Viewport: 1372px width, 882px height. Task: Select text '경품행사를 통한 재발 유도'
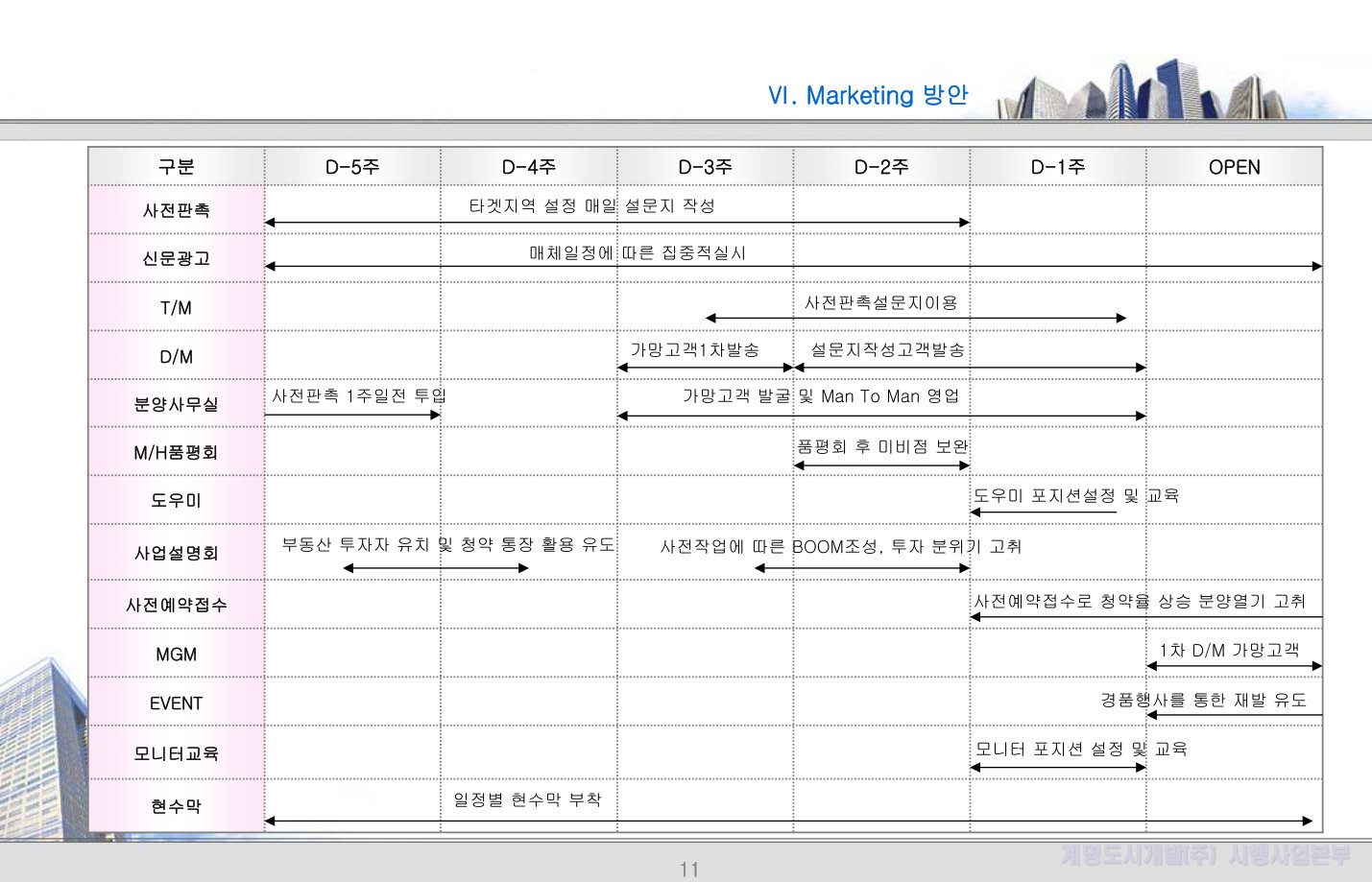tap(1204, 700)
